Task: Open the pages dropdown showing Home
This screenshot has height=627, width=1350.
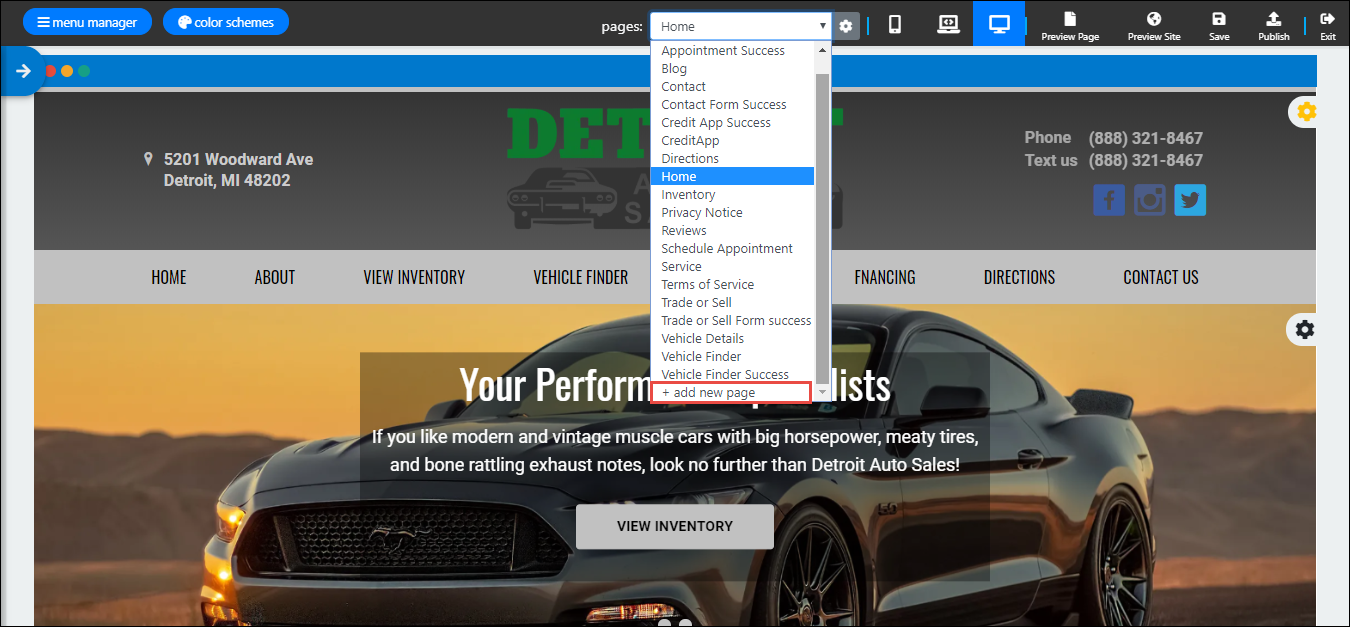Action: click(x=741, y=26)
